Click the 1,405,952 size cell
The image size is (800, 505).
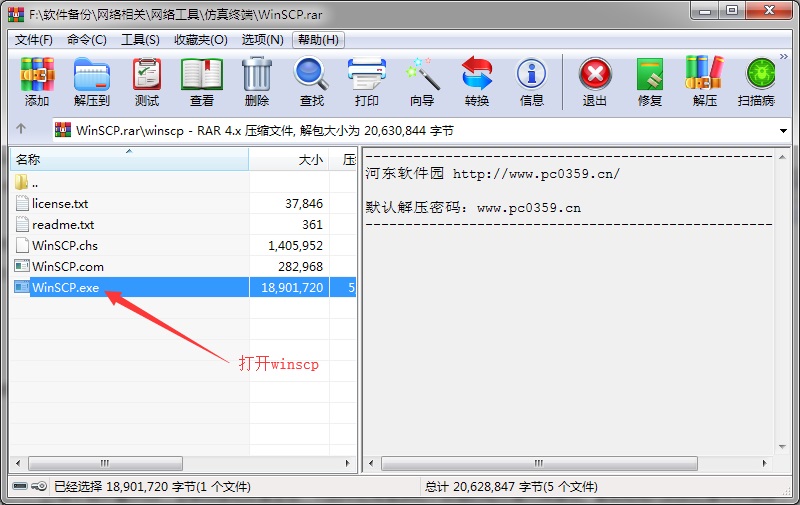[295, 246]
